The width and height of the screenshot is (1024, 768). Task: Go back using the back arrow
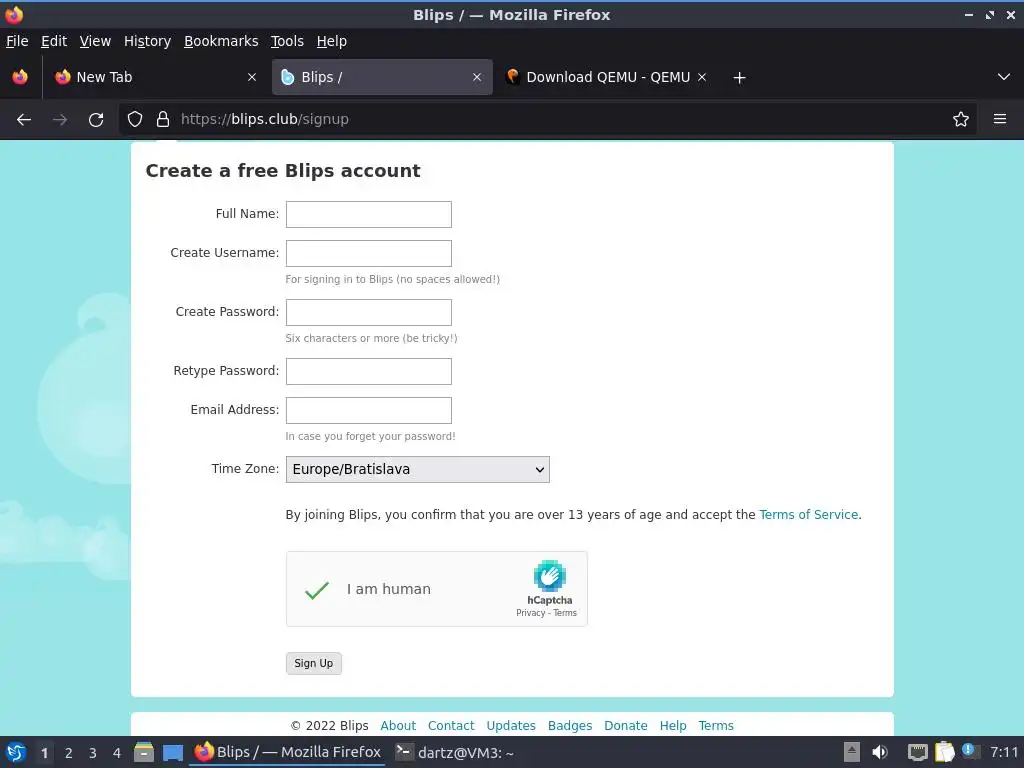pos(24,120)
